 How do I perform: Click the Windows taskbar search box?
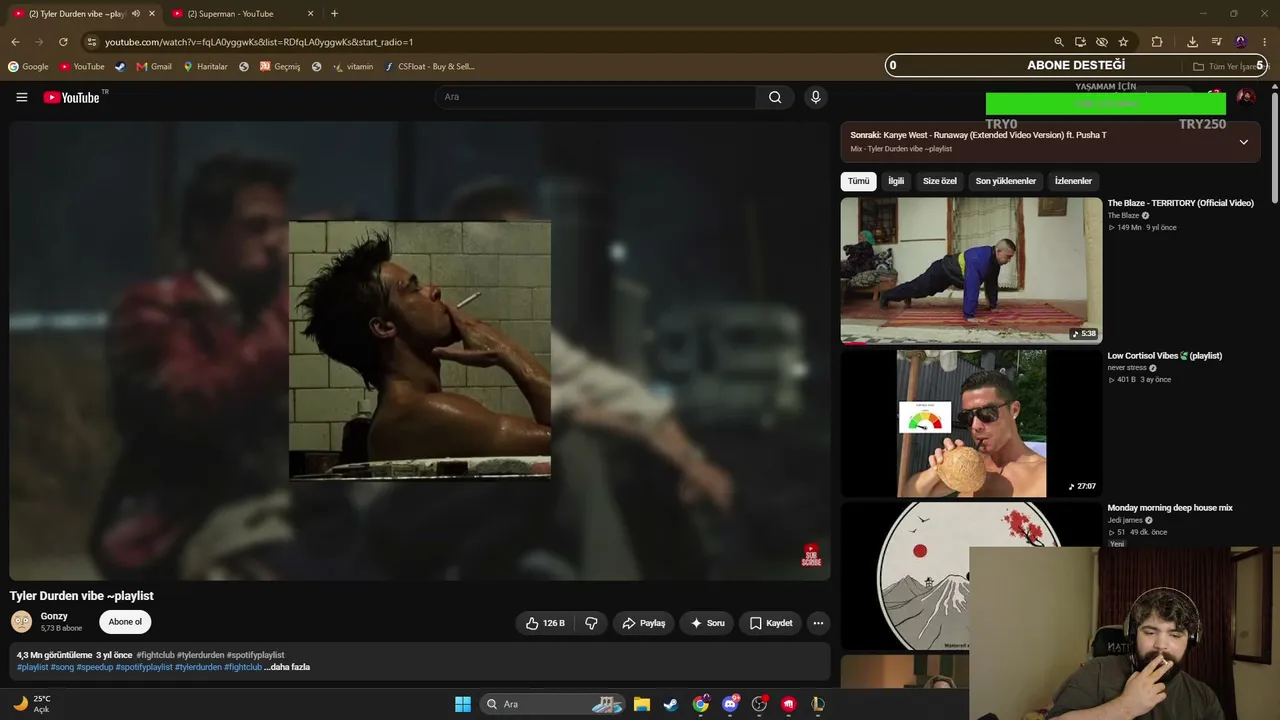(x=552, y=704)
